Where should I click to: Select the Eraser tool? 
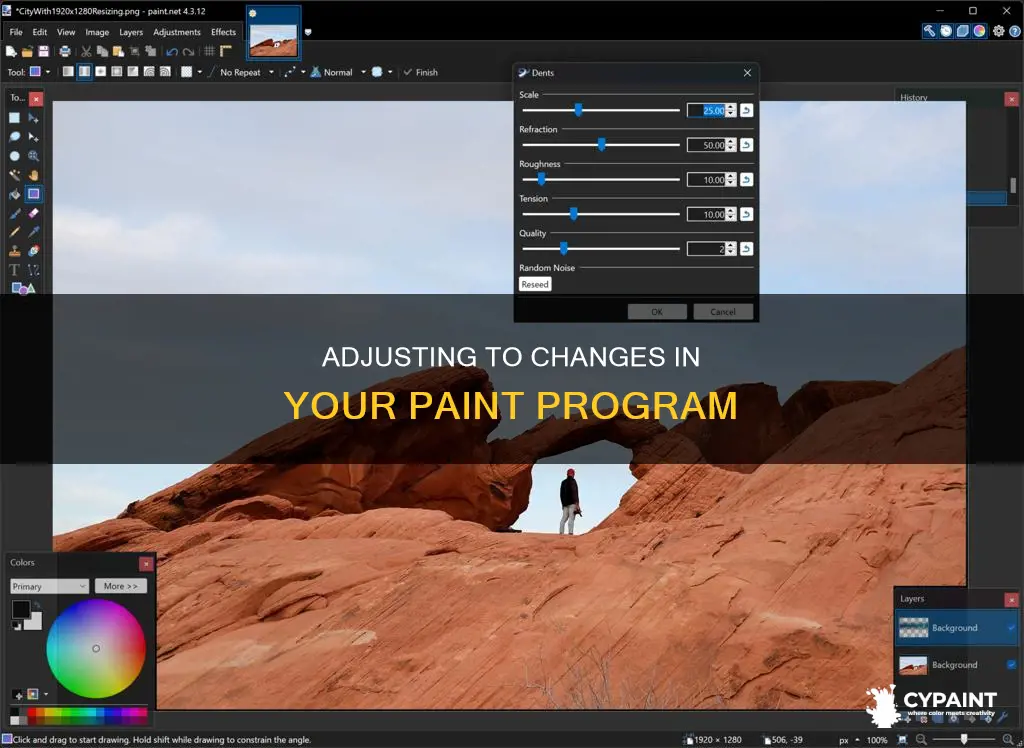click(x=33, y=213)
